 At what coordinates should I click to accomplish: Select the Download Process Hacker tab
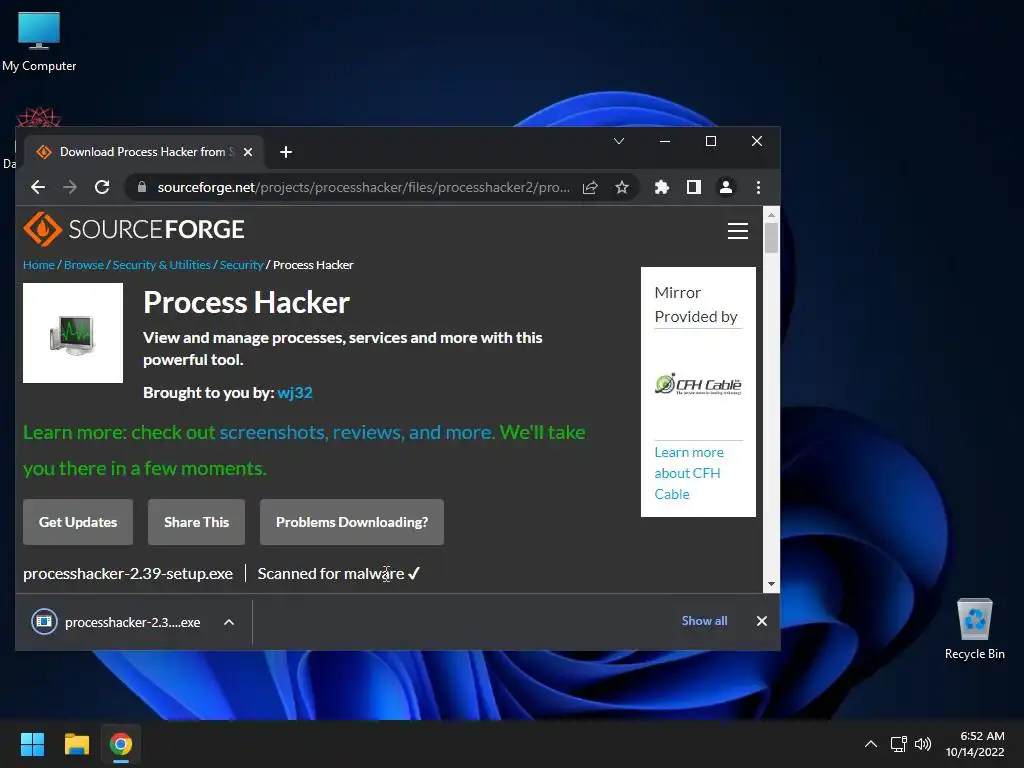pyautogui.click(x=144, y=152)
